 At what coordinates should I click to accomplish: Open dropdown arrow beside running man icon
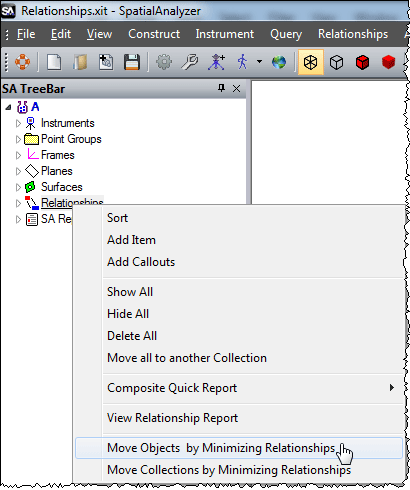tap(259, 62)
